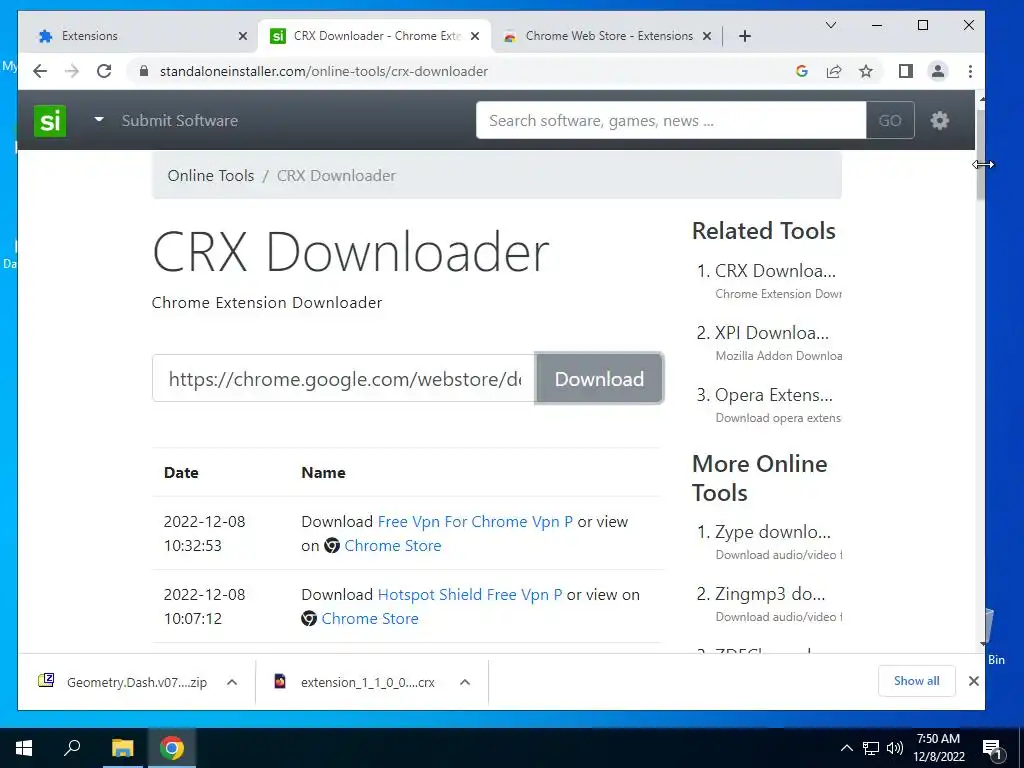Go to Online Tools breadcrumb
The image size is (1024, 768).
click(x=210, y=176)
